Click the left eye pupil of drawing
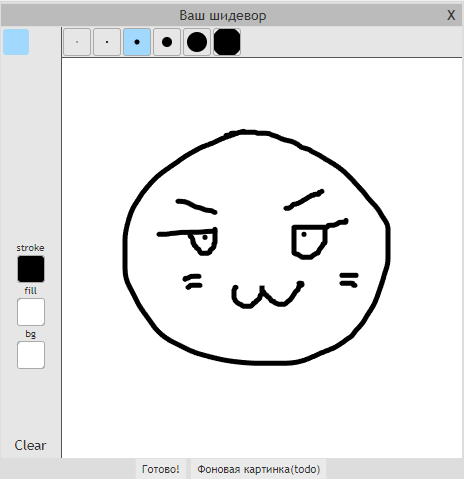This screenshot has height=479, width=464. tap(205, 237)
